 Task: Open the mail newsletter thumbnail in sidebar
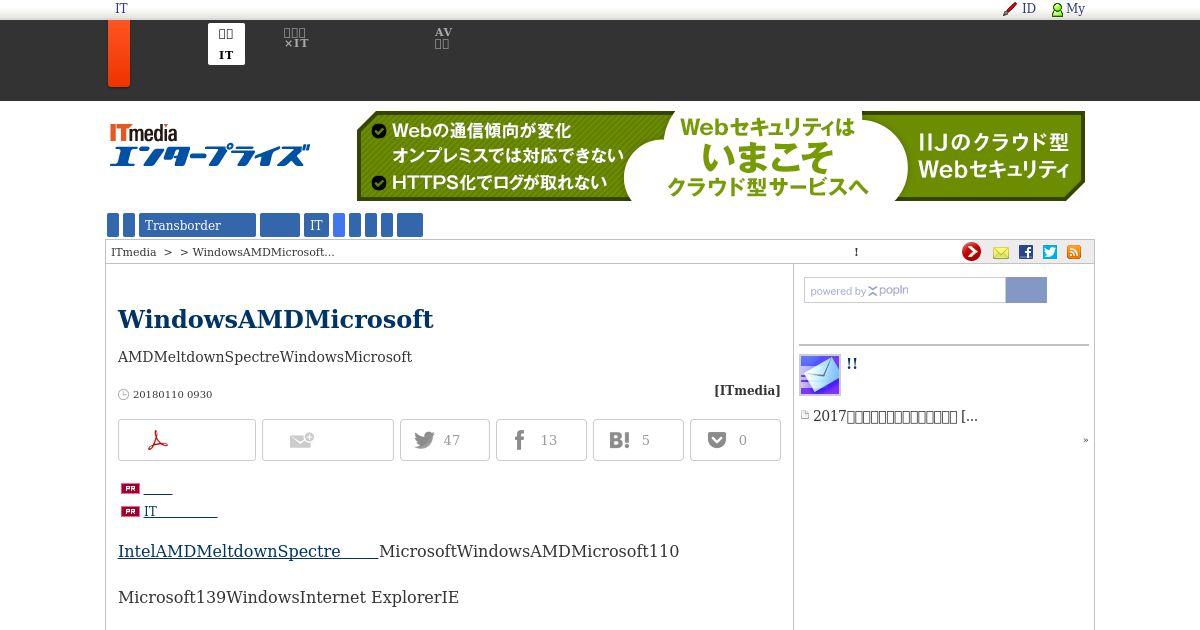point(820,375)
